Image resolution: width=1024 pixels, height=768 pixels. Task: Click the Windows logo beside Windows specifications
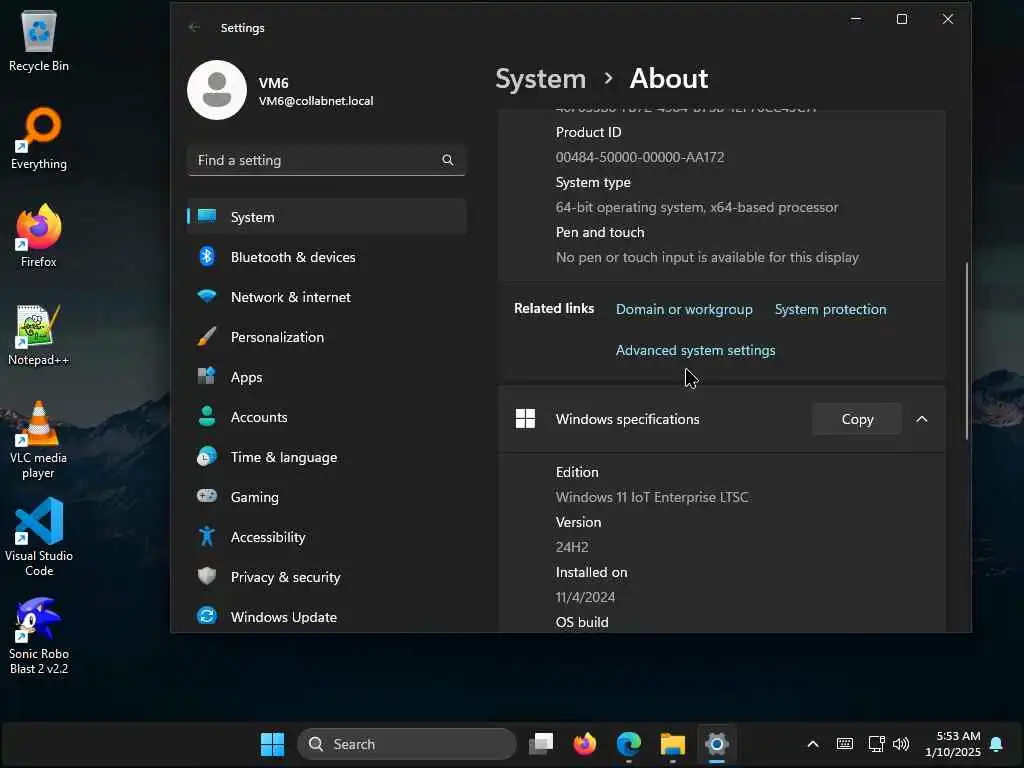pyautogui.click(x=525, y=419)
